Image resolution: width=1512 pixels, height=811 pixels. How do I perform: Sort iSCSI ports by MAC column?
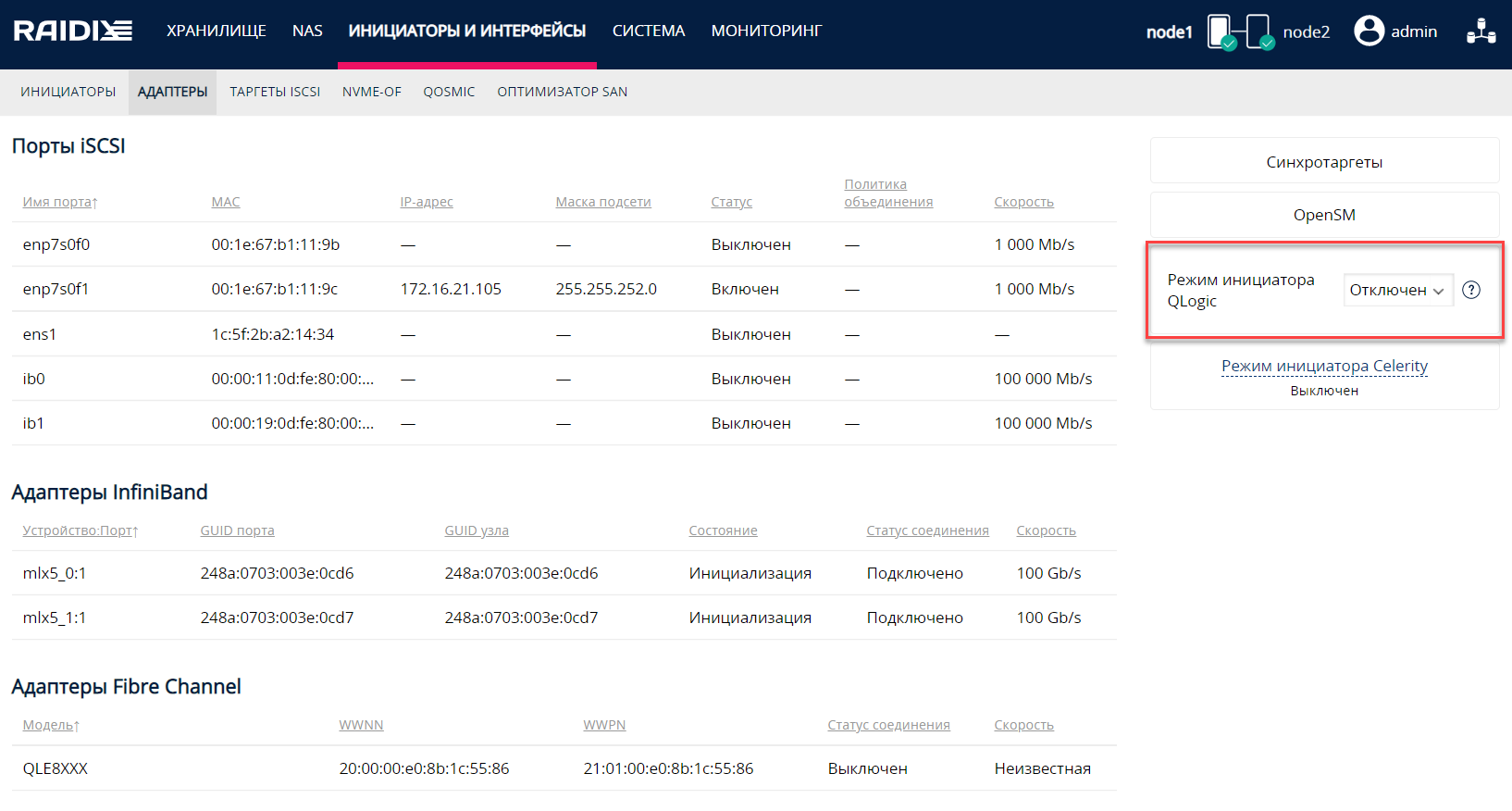coord(226,202)
